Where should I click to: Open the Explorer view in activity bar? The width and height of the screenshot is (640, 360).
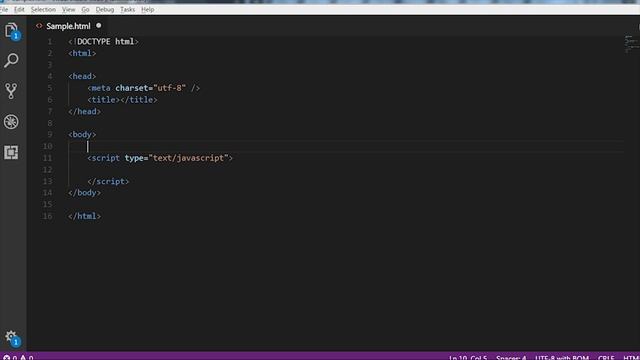click(x=11, y=30)
